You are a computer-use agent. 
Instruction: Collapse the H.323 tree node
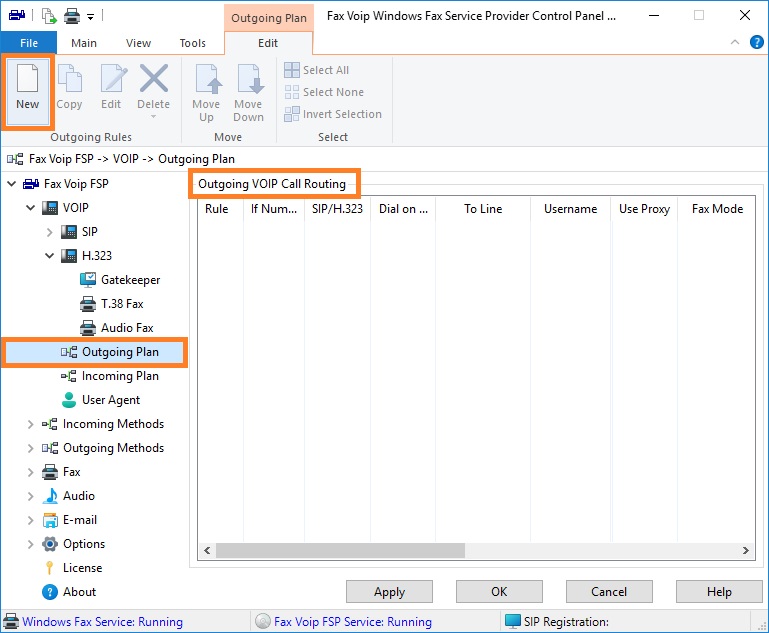[50, 256]
